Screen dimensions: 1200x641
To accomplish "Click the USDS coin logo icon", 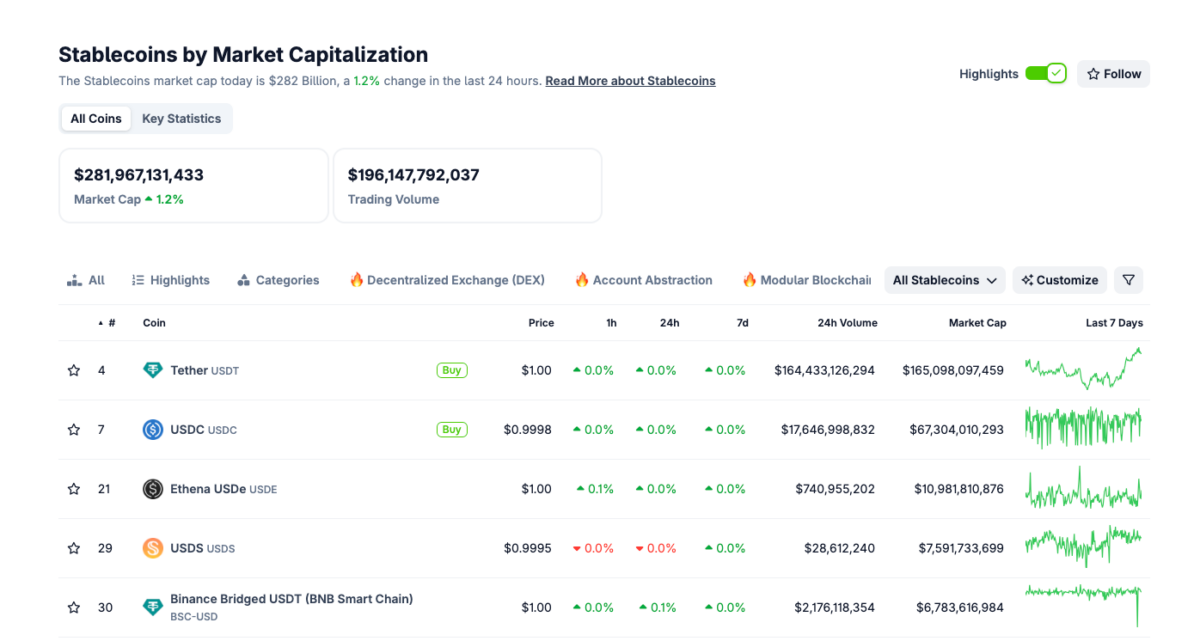I will [x=152, y=548].
